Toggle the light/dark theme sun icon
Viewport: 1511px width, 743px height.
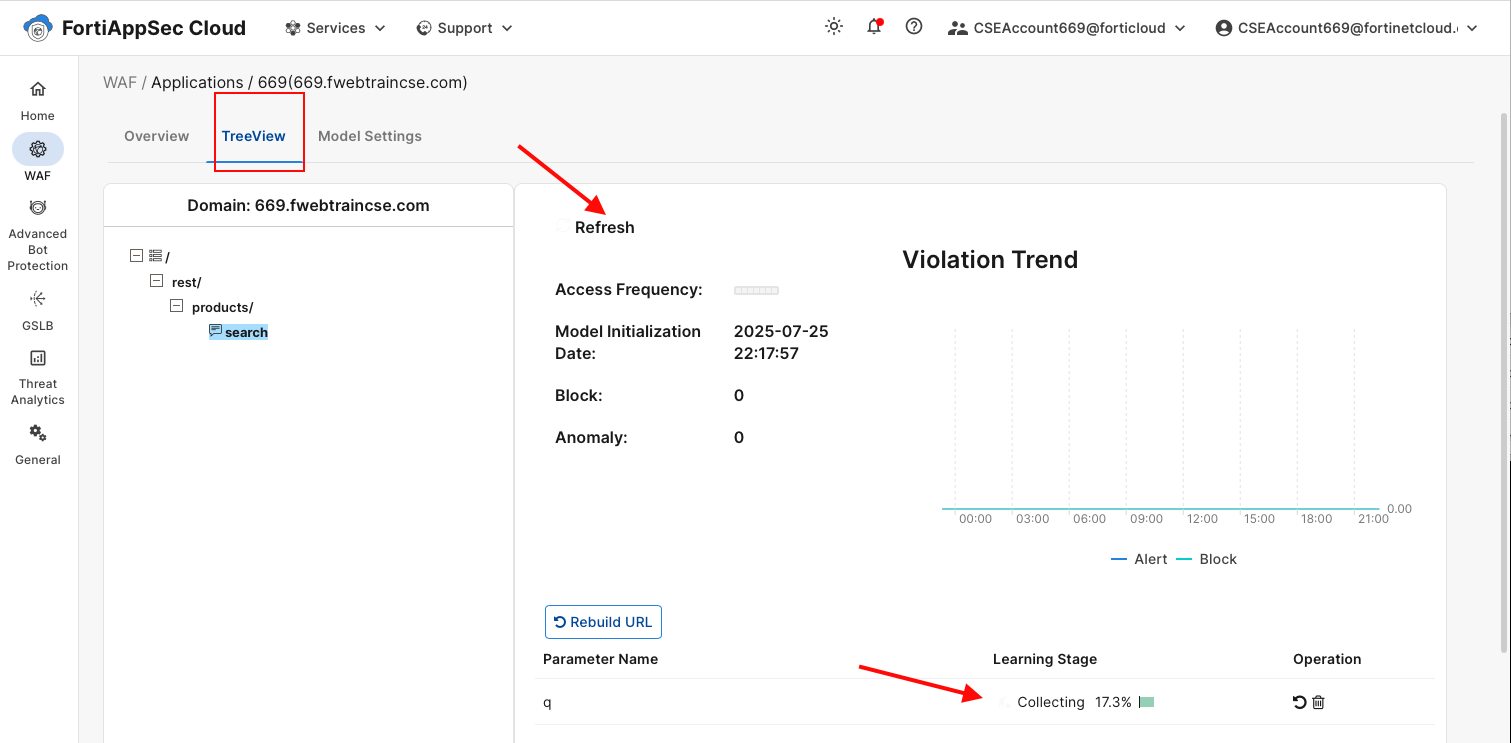coord(834,27)
